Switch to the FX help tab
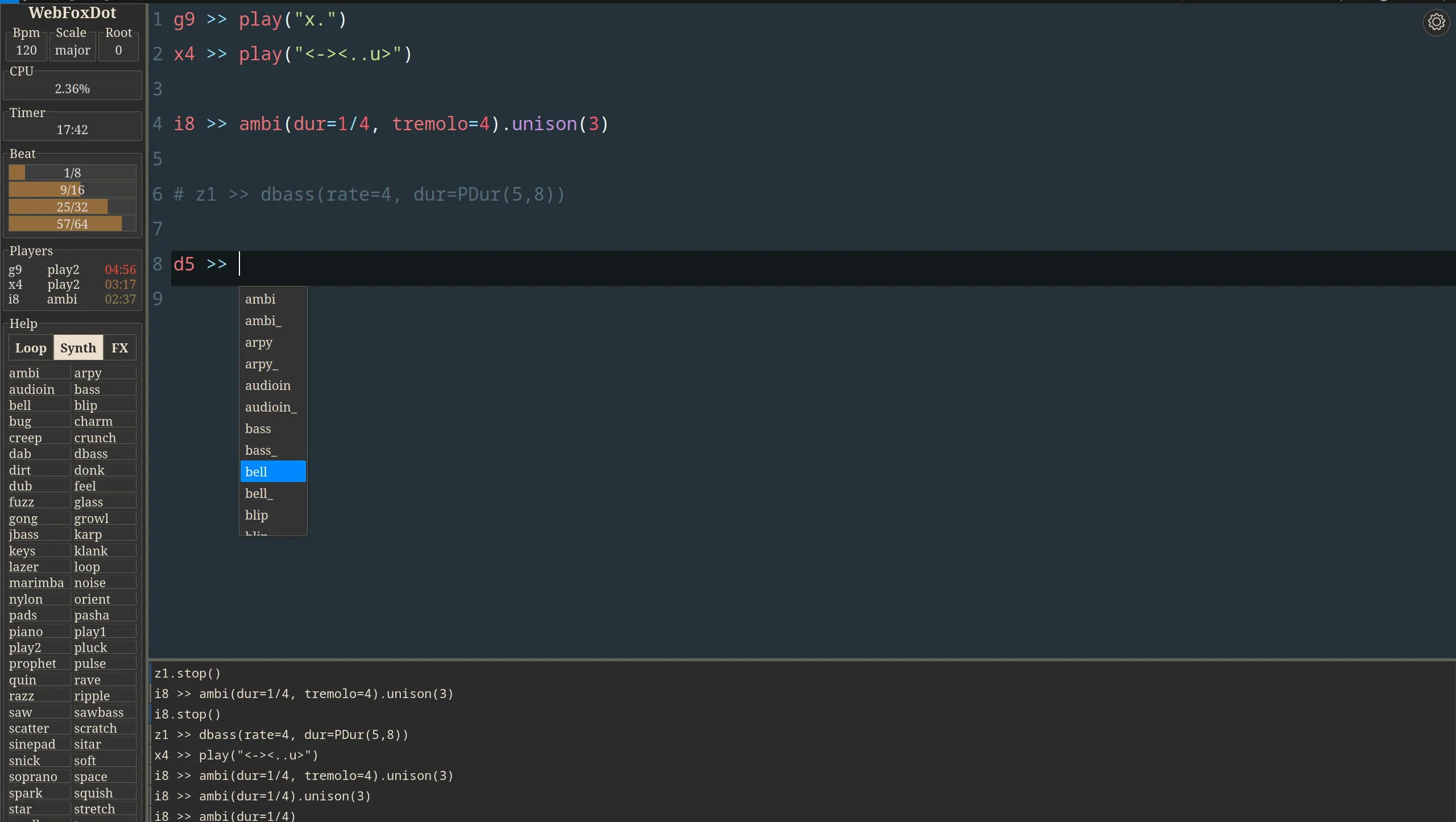Screen dimensions: 1456x822 coord(119,347)
